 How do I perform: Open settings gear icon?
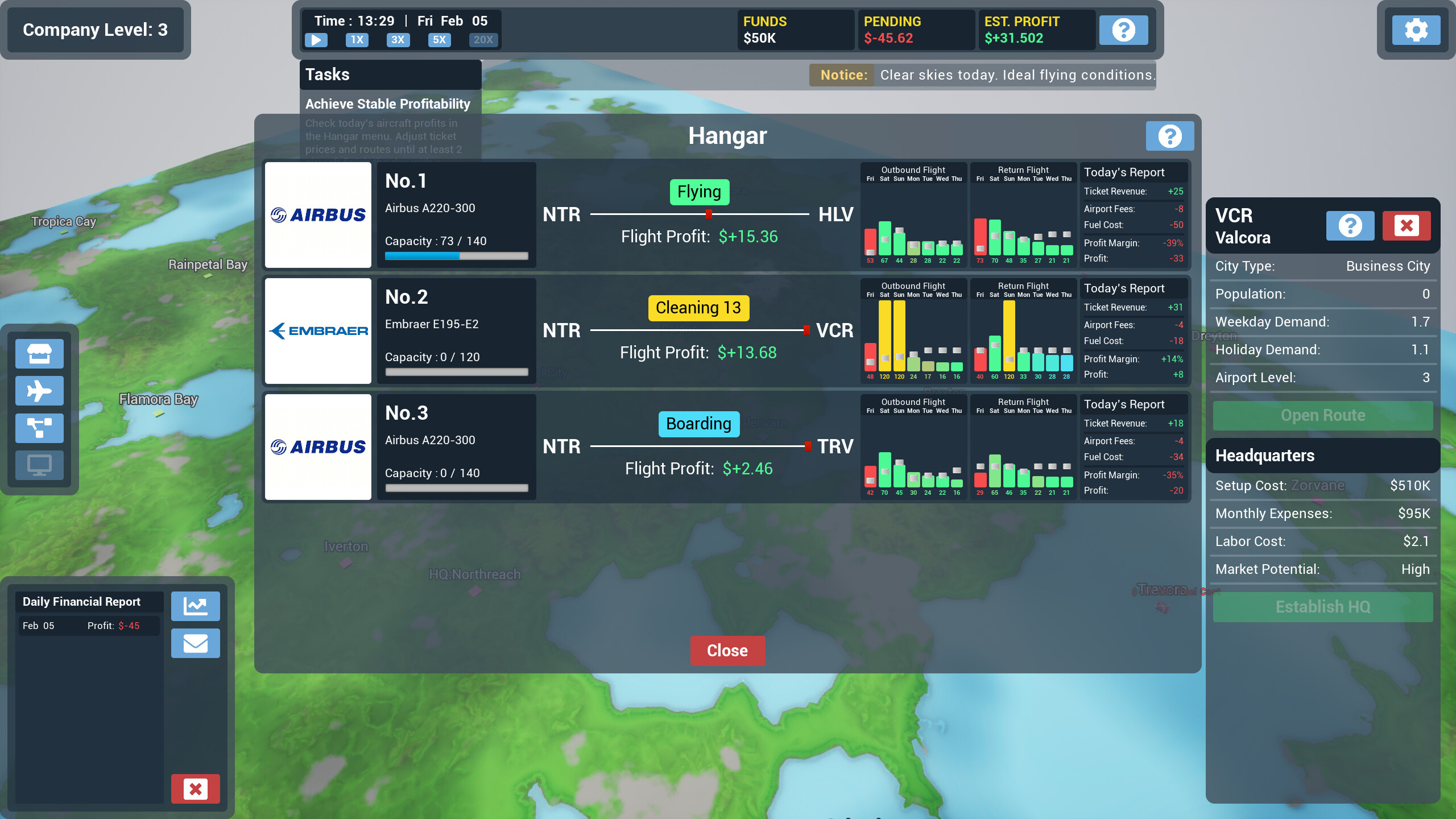coord(1416,30)
